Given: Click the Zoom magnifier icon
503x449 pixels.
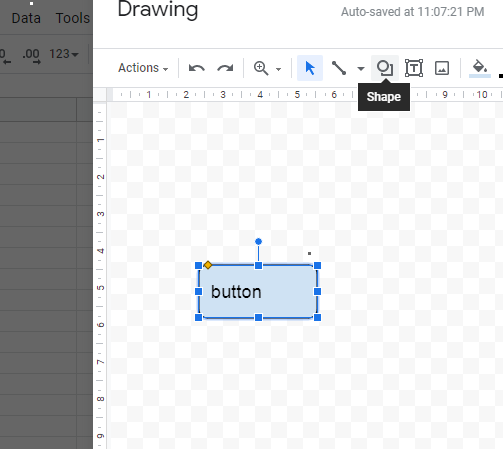Looking at the screenshot, I should point(261,68).
